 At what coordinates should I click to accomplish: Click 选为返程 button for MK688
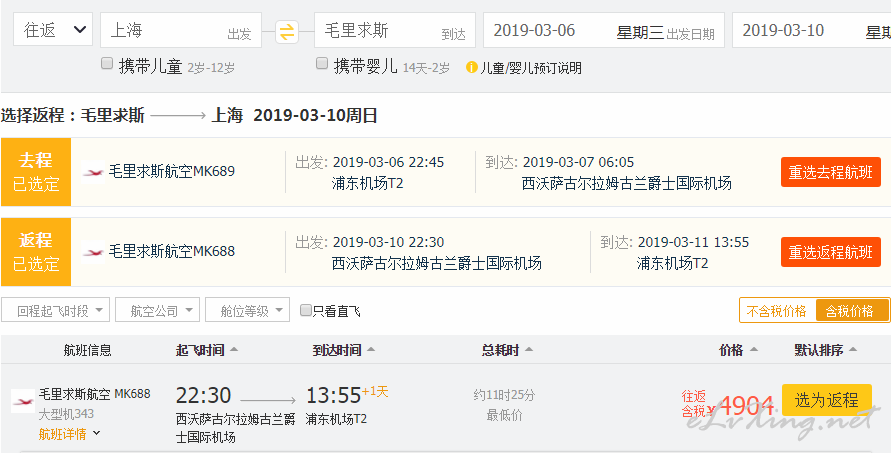point(827,400)
